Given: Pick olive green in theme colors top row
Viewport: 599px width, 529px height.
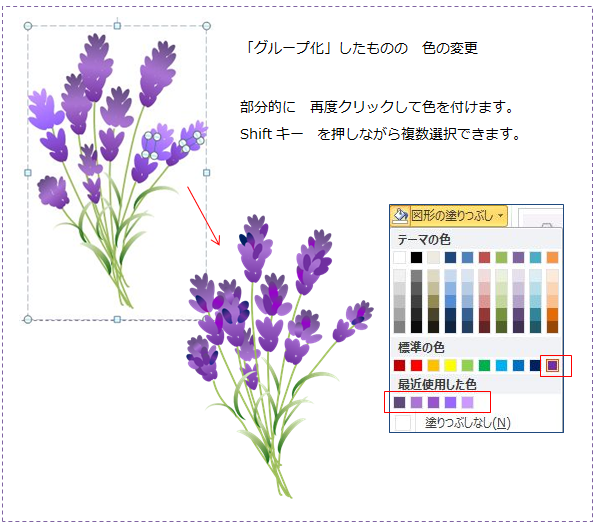Looking at the screenshot, I should pos(501,257).
